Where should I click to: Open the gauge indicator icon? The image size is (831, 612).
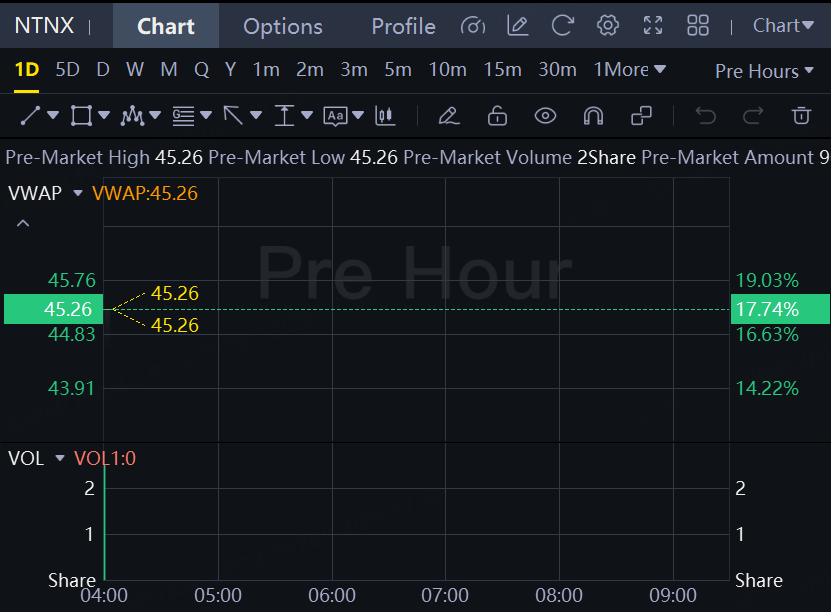tap(474, 26)
